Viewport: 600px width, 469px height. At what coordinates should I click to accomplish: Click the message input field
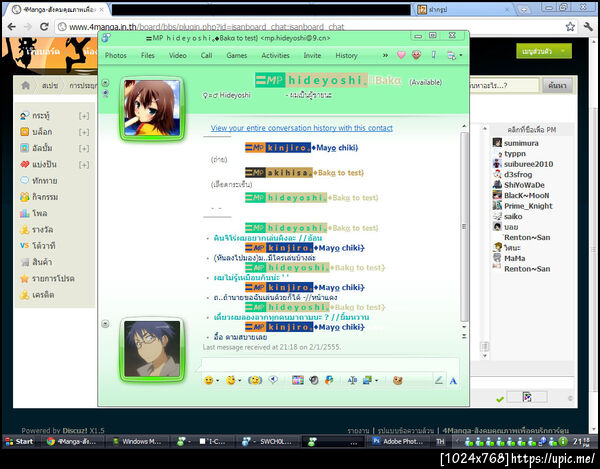(x=330, y=364)
